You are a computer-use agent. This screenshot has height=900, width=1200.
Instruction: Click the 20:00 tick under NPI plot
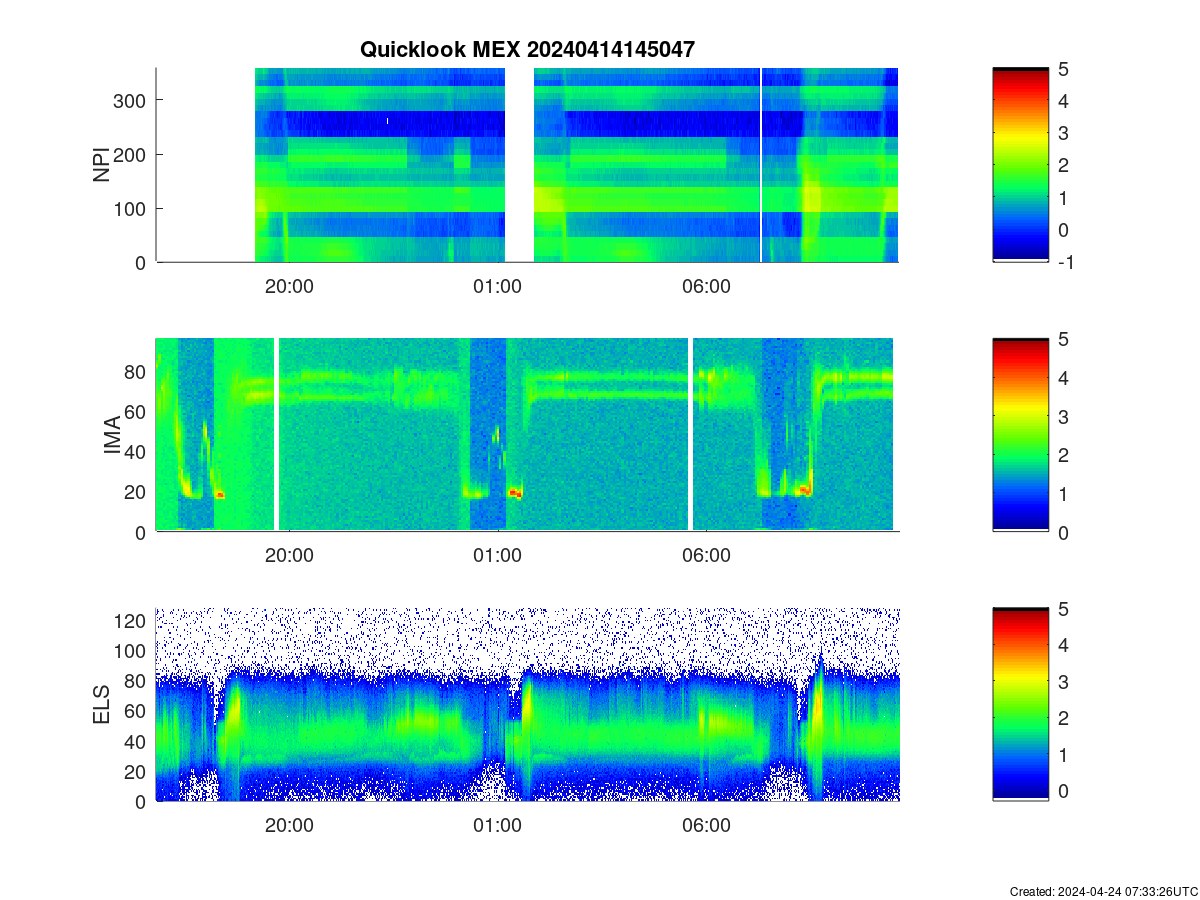(x=289, y=286)
